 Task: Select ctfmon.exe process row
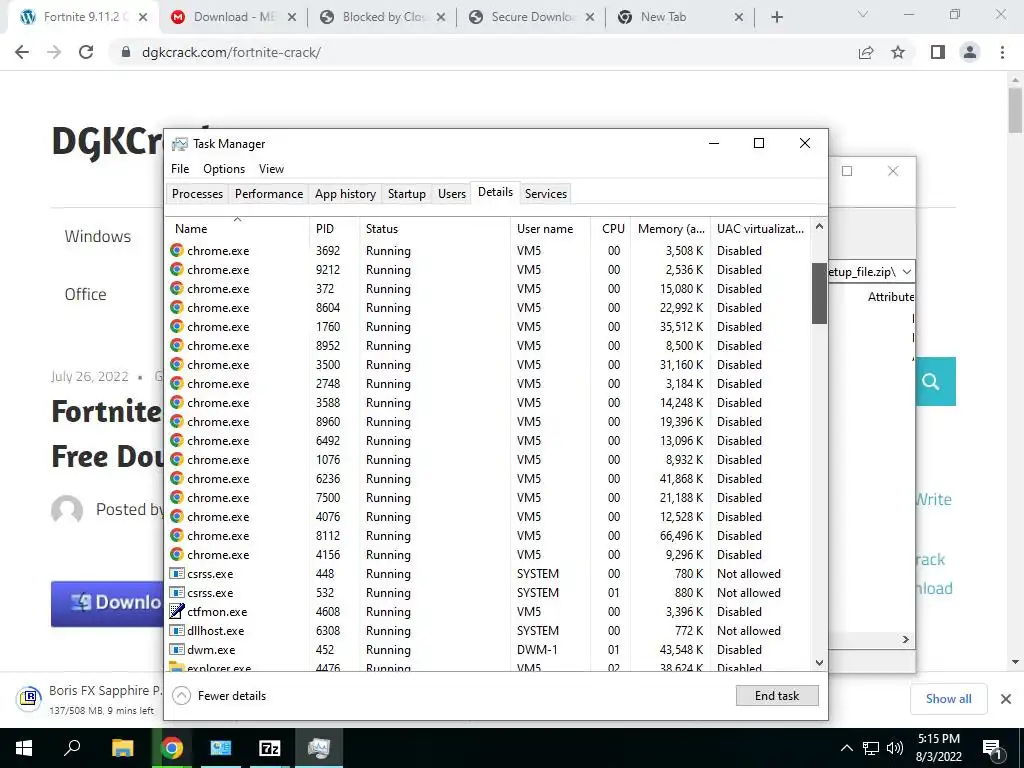point(488,612)
